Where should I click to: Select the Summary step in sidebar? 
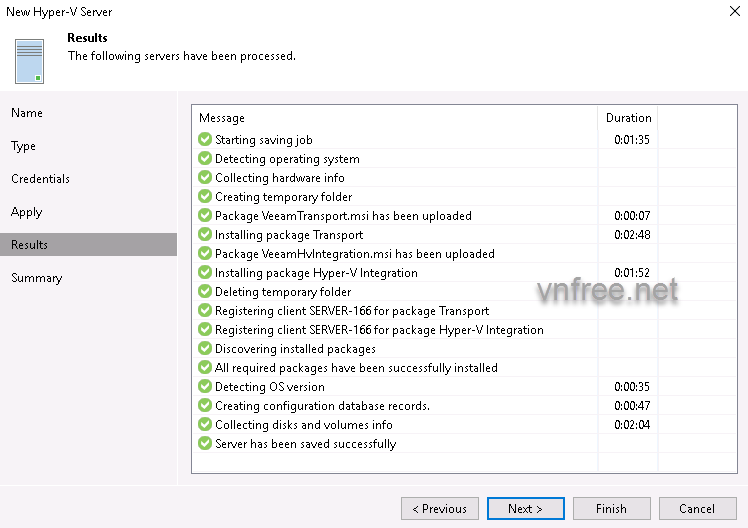36,278
